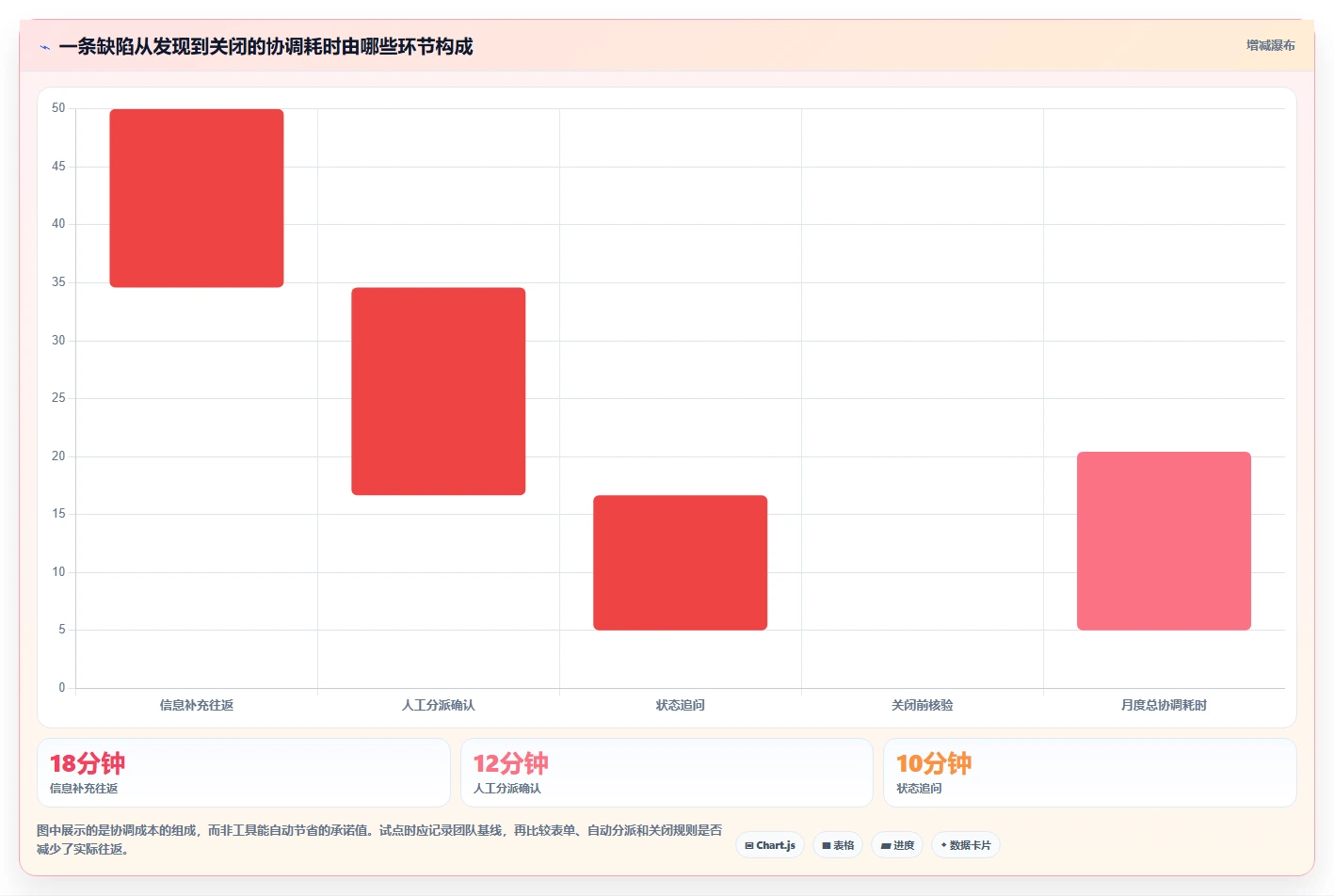Click the Chart.js tag chip
The height and width of the screenshot is (896, 1334).
tap(770, 845)
